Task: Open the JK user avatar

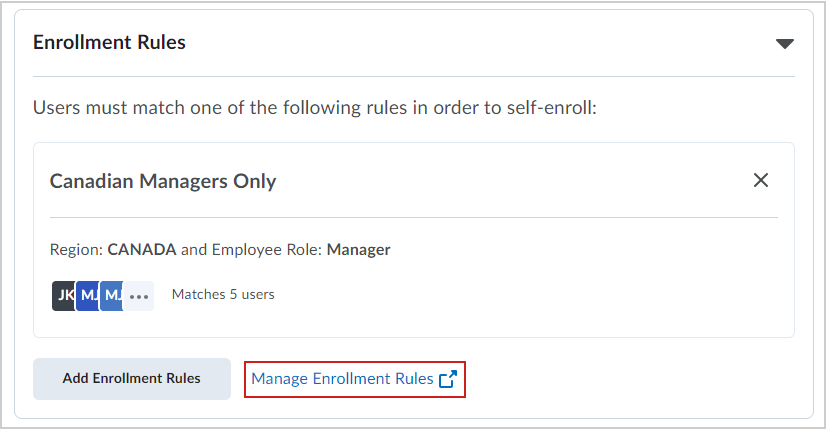Action: coord(63,296)
